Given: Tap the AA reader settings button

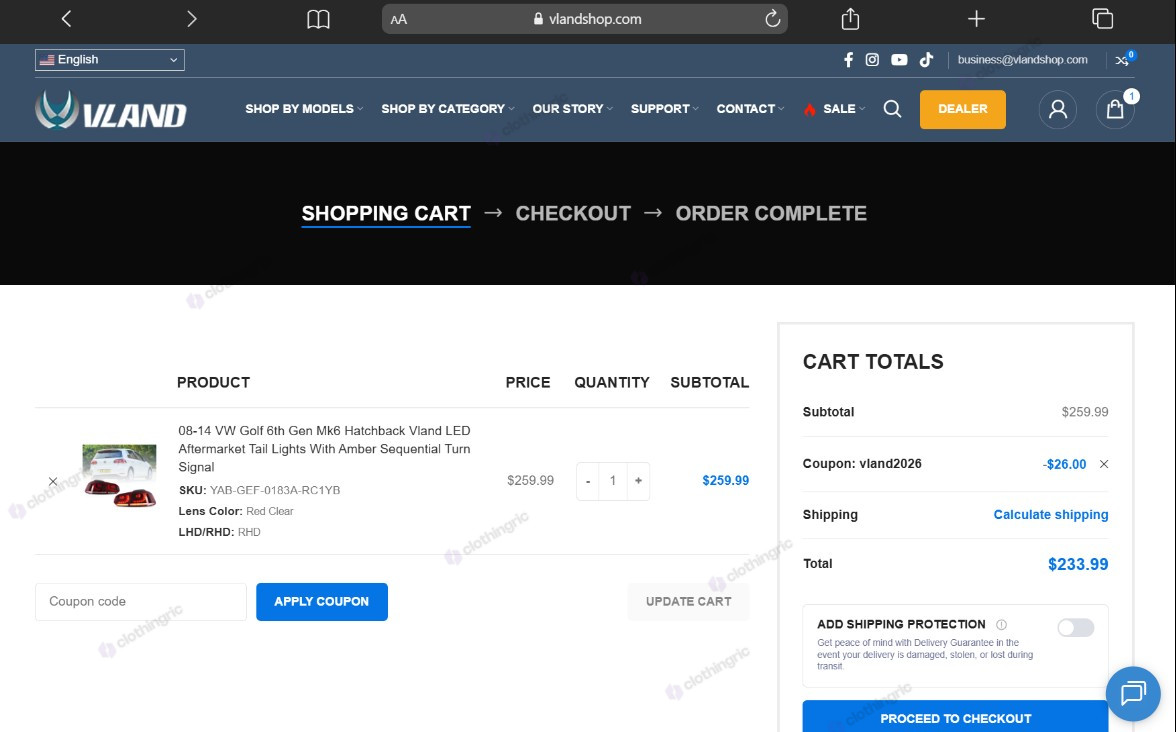Looking at the screenshot, I should pos(399,20).
